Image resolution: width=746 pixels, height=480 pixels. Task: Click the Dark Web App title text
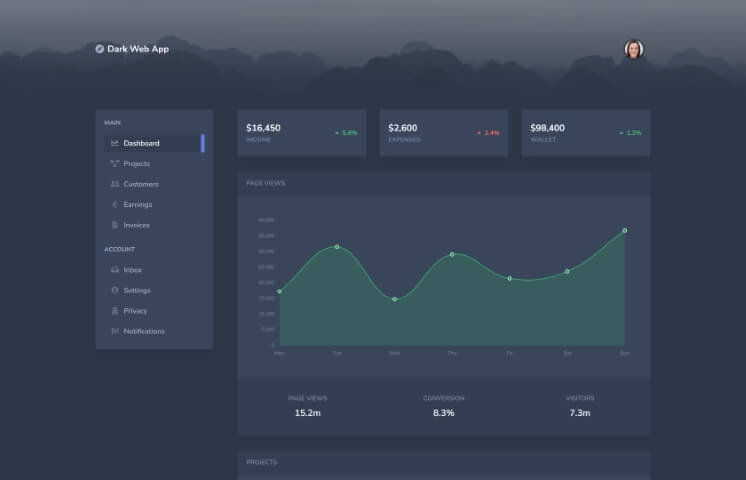coord(138,49)
